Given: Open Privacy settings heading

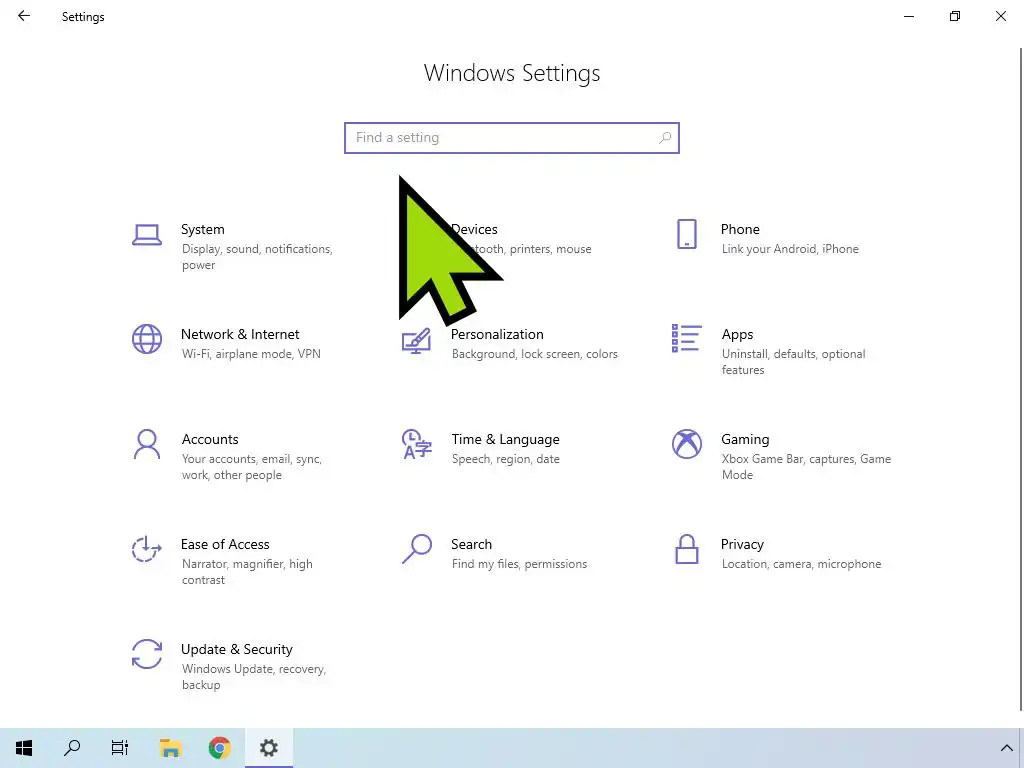Looking at the screenshot, I should [742, 545].
